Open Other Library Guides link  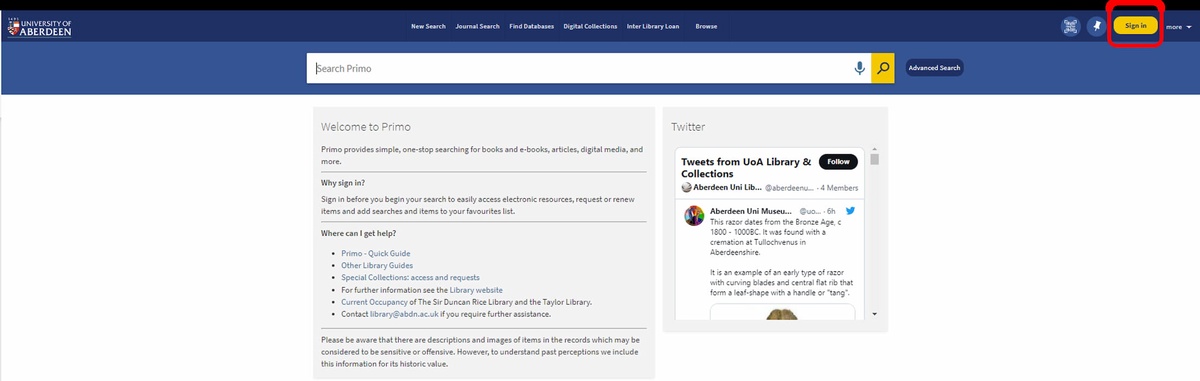pyautogui.click(x=377, y=265)
